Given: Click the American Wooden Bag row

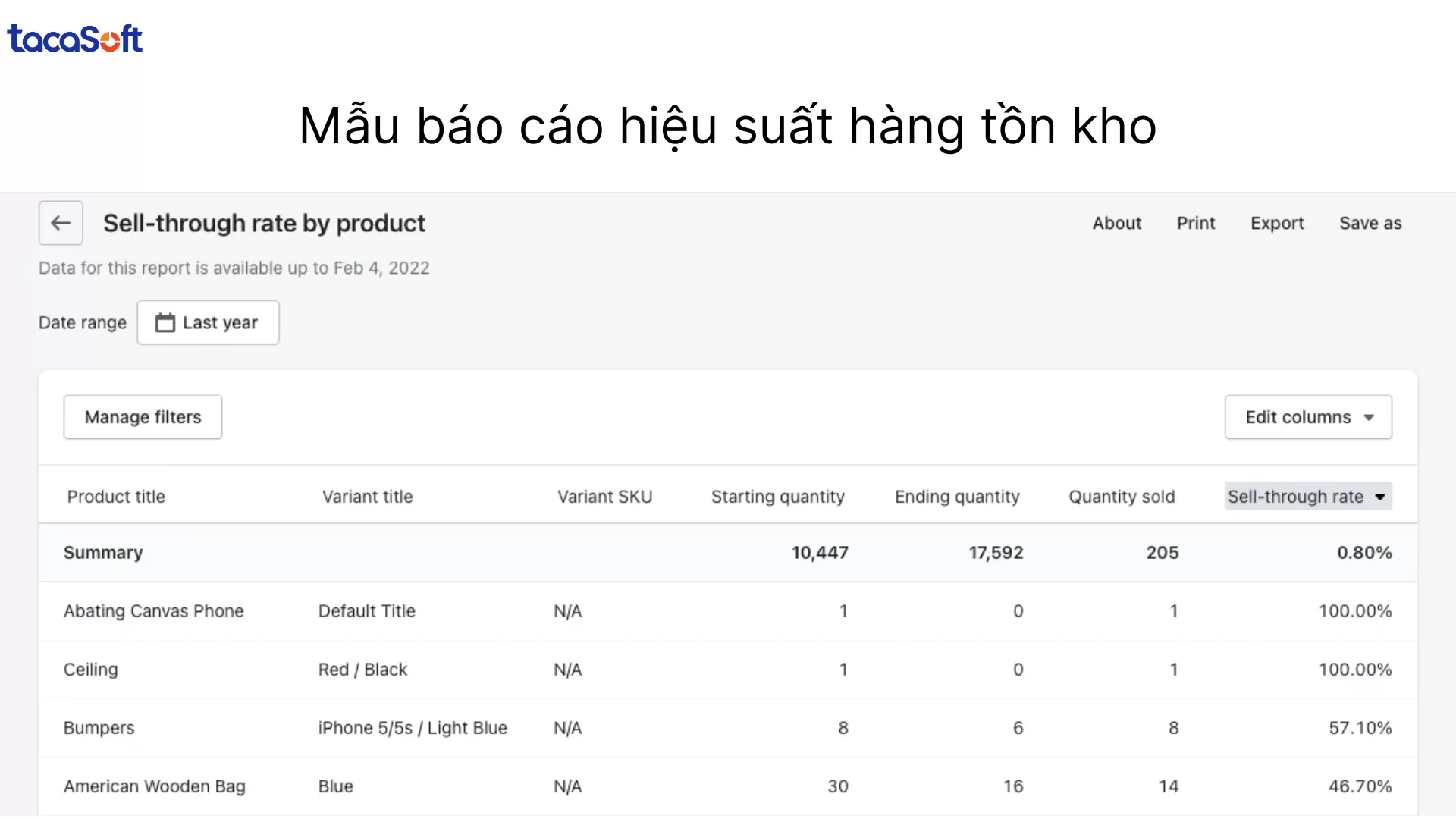Looking at the screenshot, I should tap(154, 786).
